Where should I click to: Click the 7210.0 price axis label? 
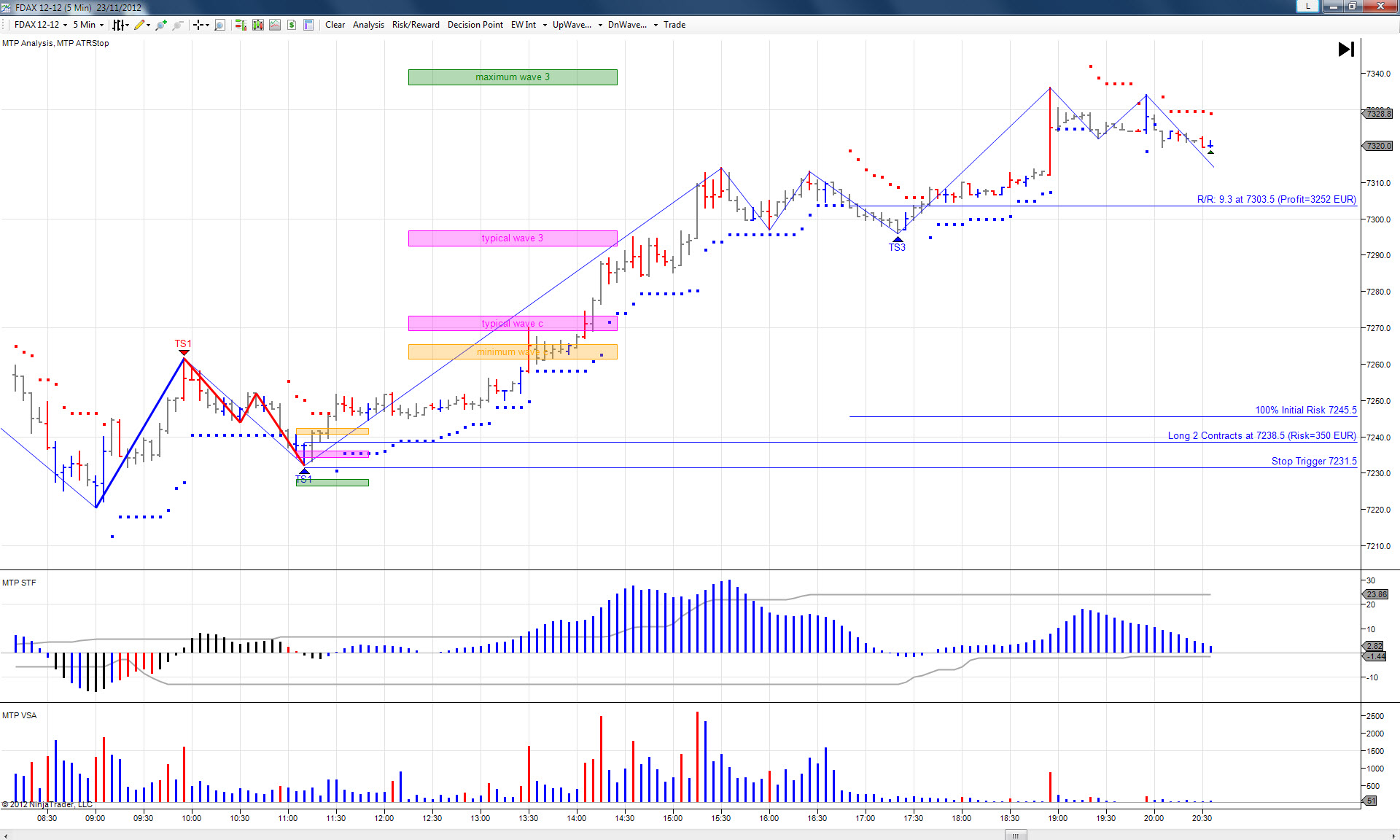pyautogui.click(x=1378, y=546)
